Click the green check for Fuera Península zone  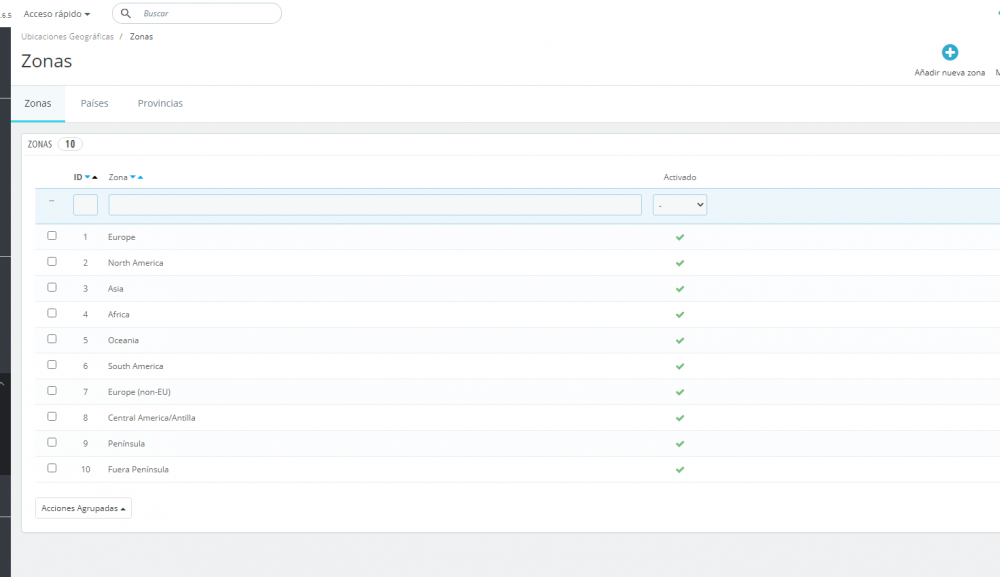point(680,469)
